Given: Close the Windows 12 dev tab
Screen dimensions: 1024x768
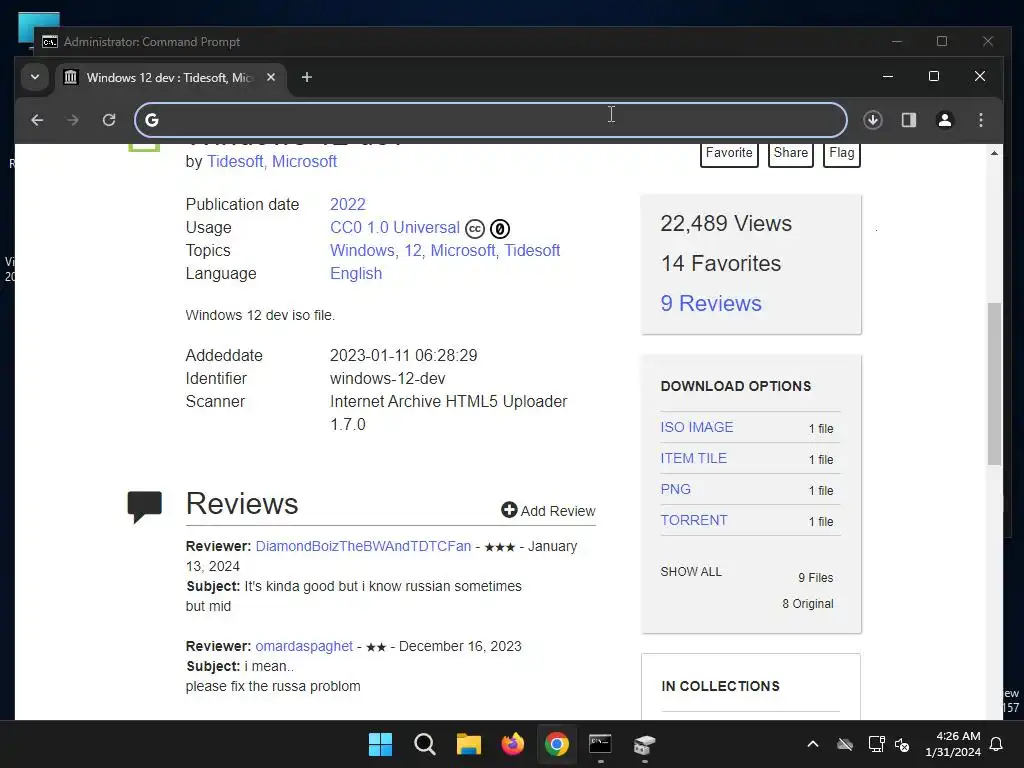Looking at the screenshot, I should click(270, 77).
